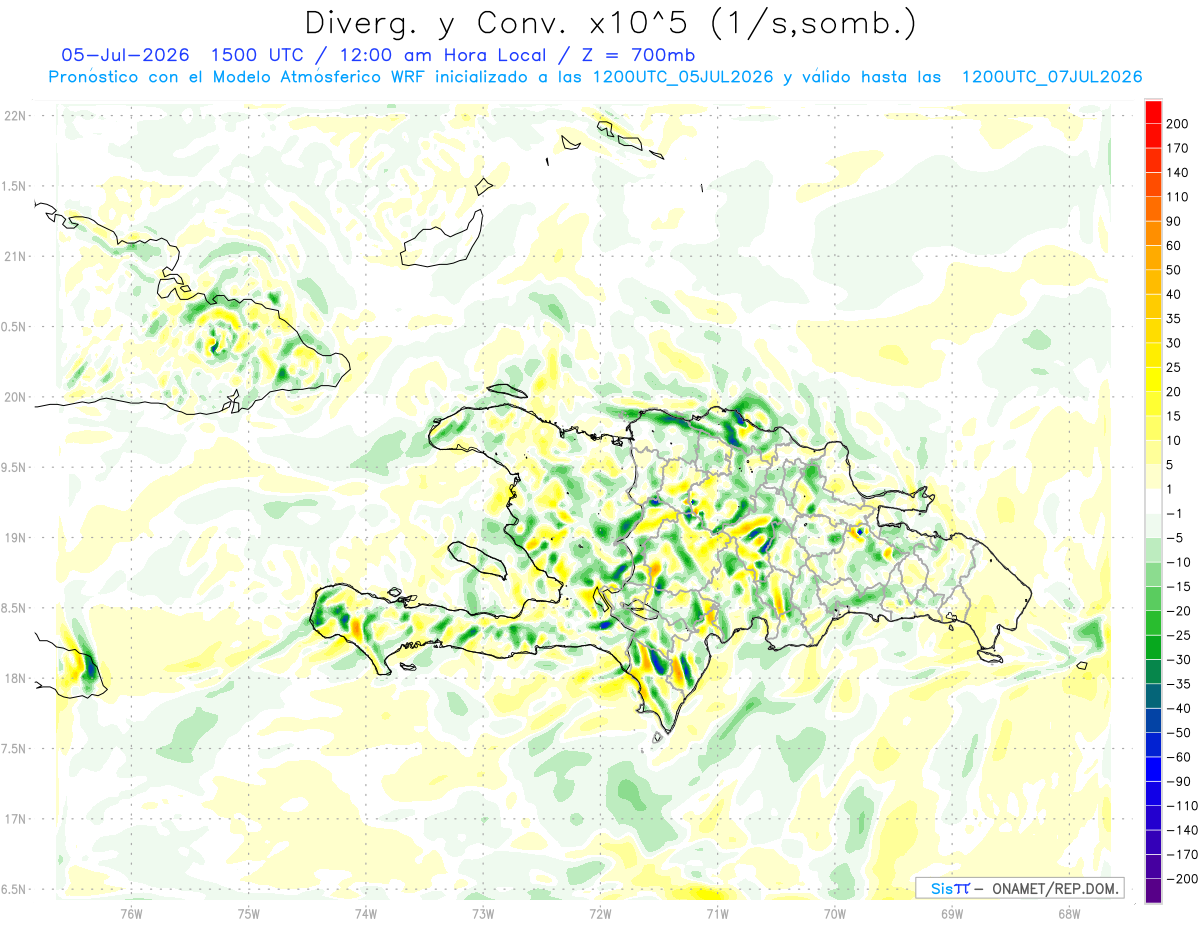Click the '200' value on the color scale
1200x927 pixels.
1177,124
